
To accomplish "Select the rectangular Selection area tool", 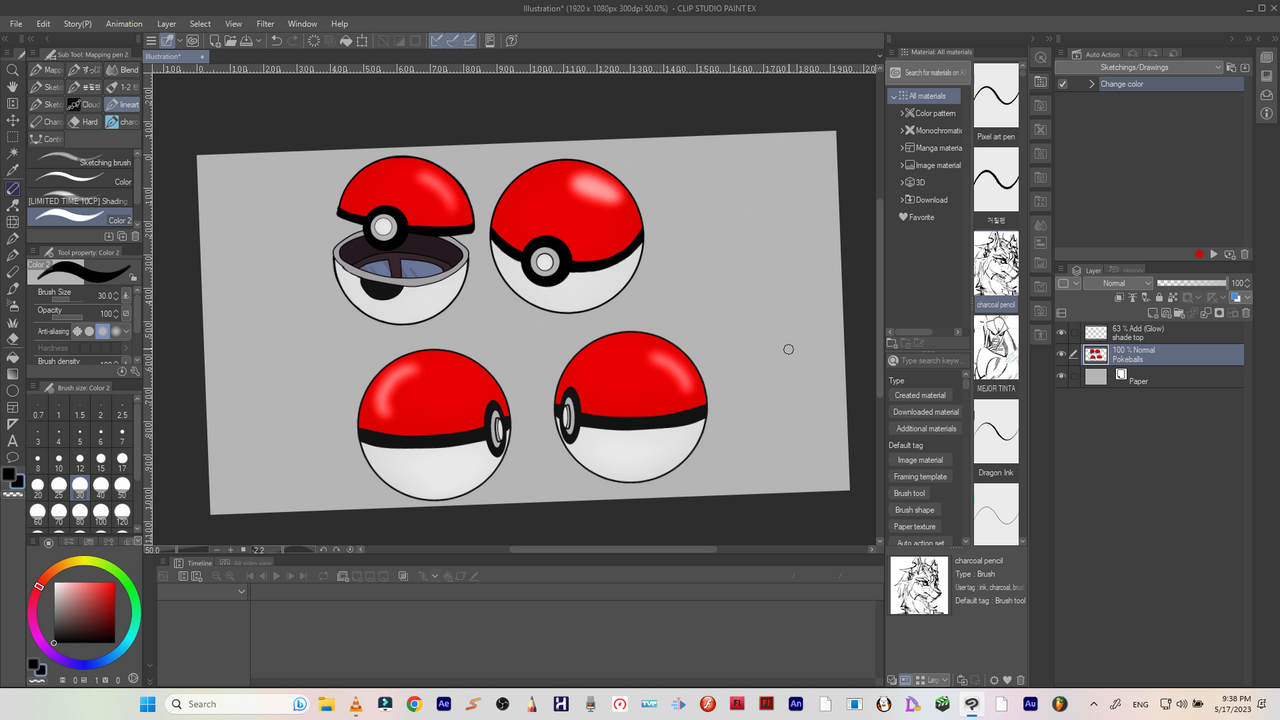I will point(13,138).
